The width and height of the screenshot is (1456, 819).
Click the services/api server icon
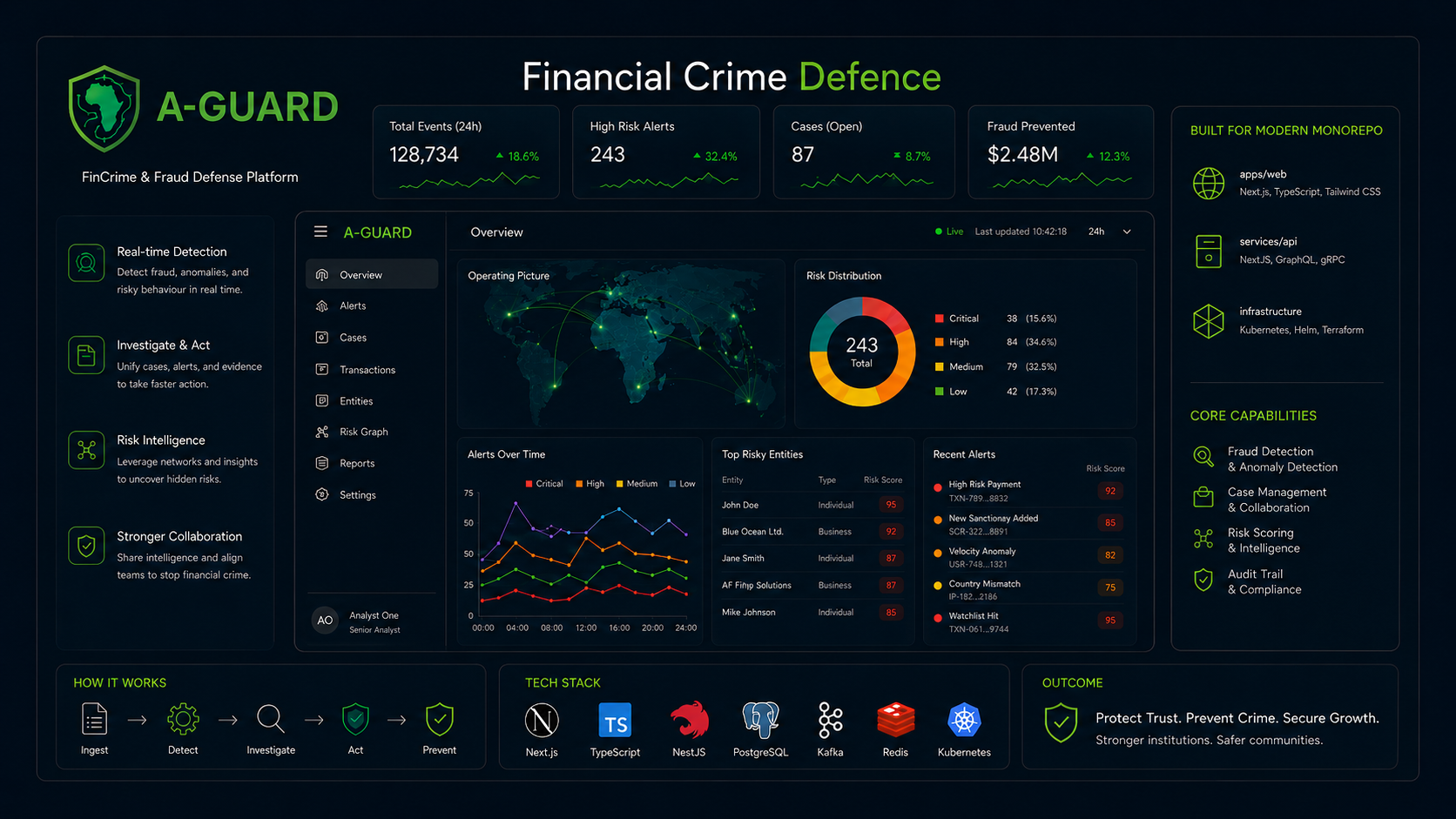(1209, 251)
